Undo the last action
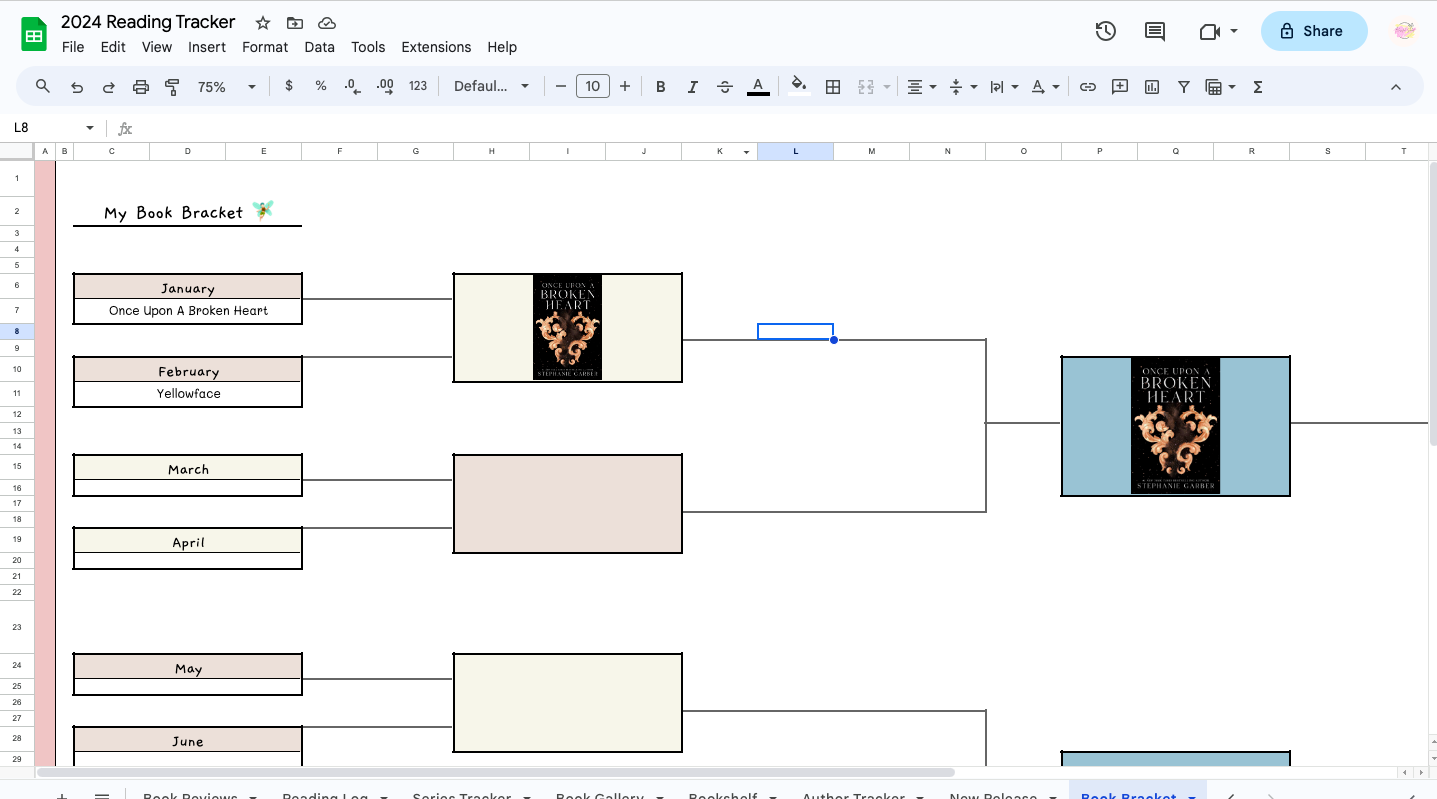The image size is (1437, 799). [77, 87]
